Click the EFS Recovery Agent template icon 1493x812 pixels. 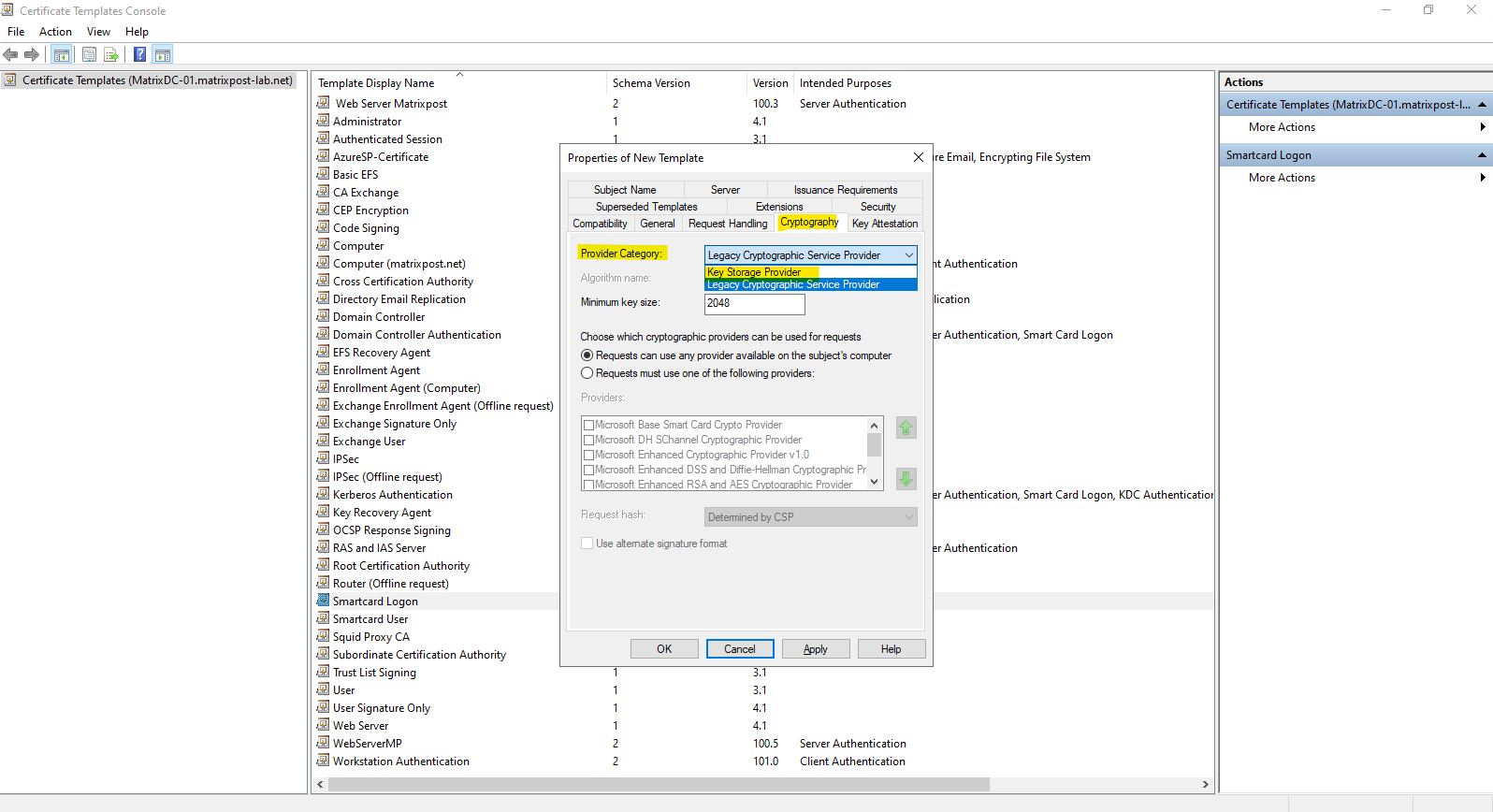323,352
